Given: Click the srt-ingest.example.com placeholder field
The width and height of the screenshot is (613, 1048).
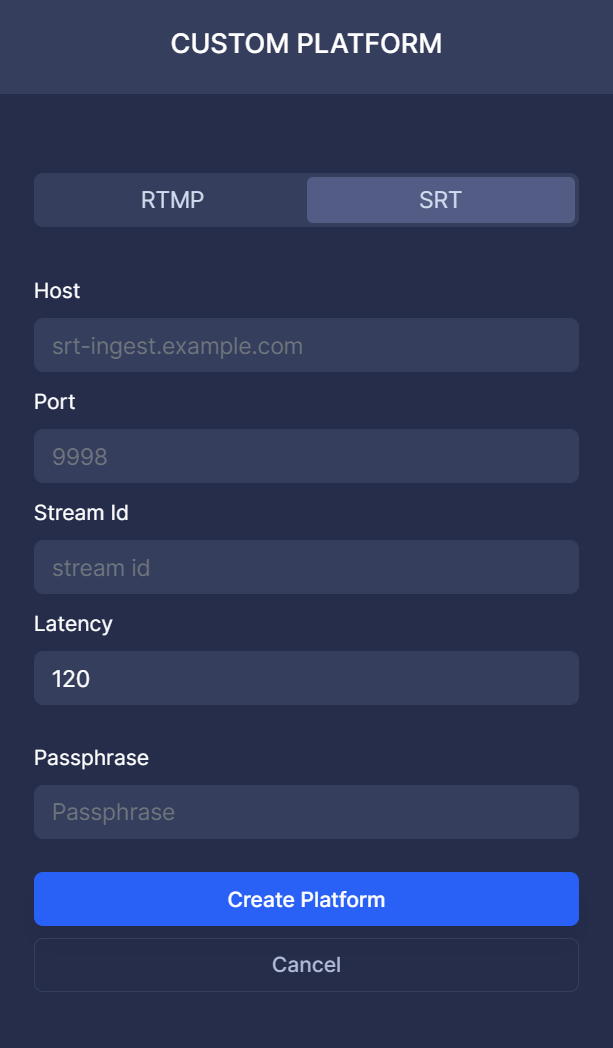Looking at the screenshot, I should [x=306, y=345].
